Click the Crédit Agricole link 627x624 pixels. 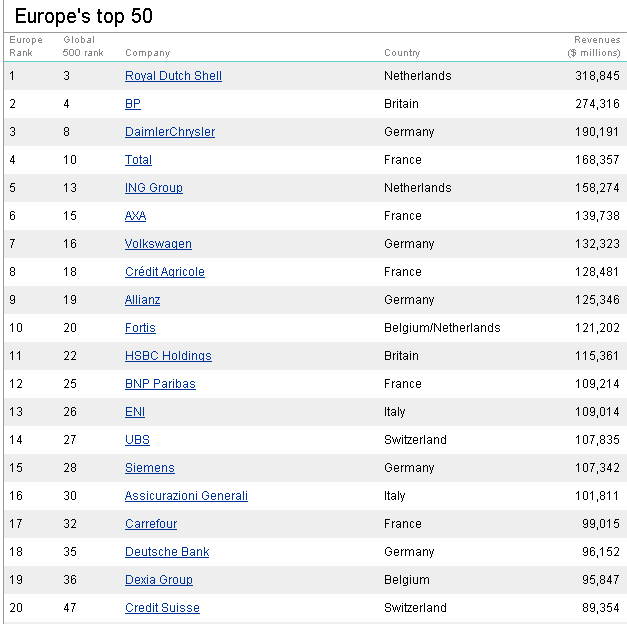point(164,272)
